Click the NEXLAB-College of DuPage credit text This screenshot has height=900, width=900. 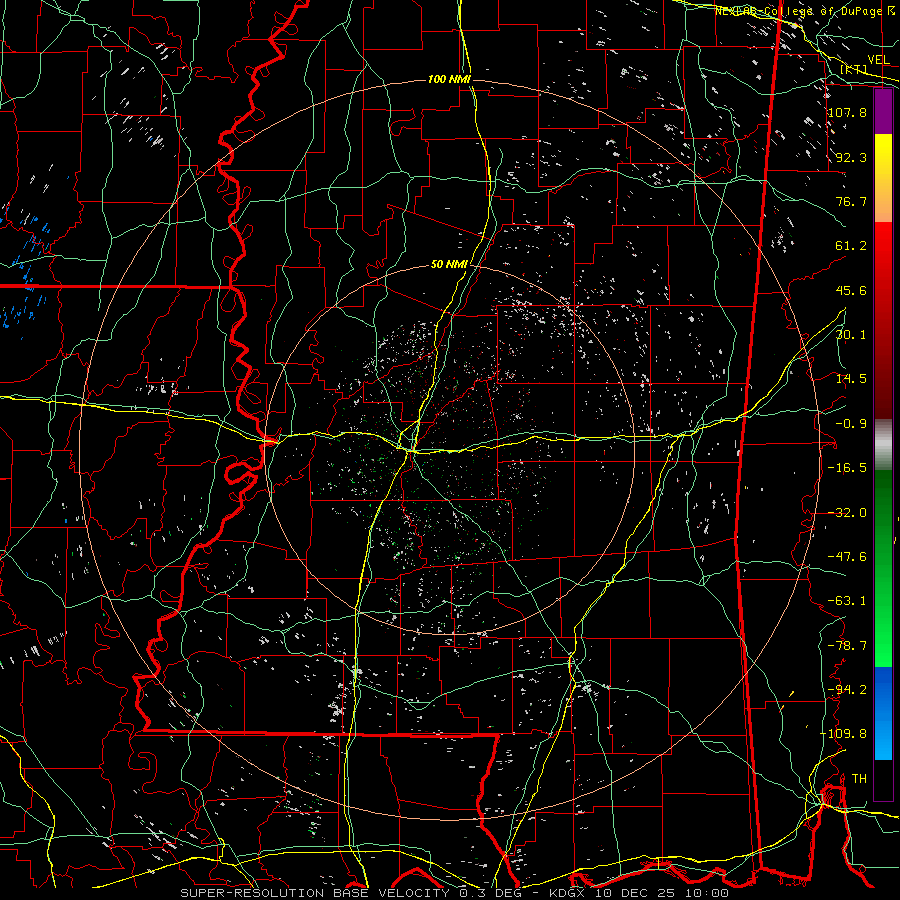[x=798, y=11]
